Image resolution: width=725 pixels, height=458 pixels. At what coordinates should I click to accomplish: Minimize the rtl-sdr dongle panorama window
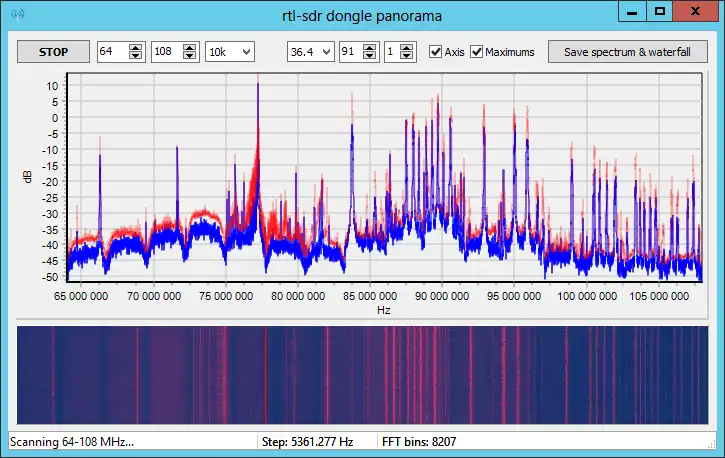click(632, 12)
